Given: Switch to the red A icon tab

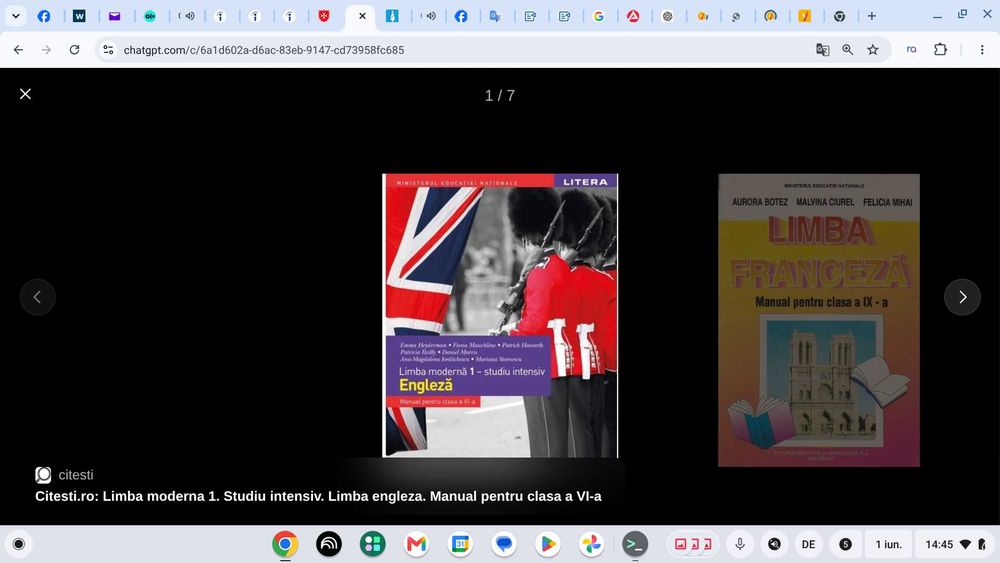Looking at the screenshot, I should pyautogui.click(x=633, y=16).
